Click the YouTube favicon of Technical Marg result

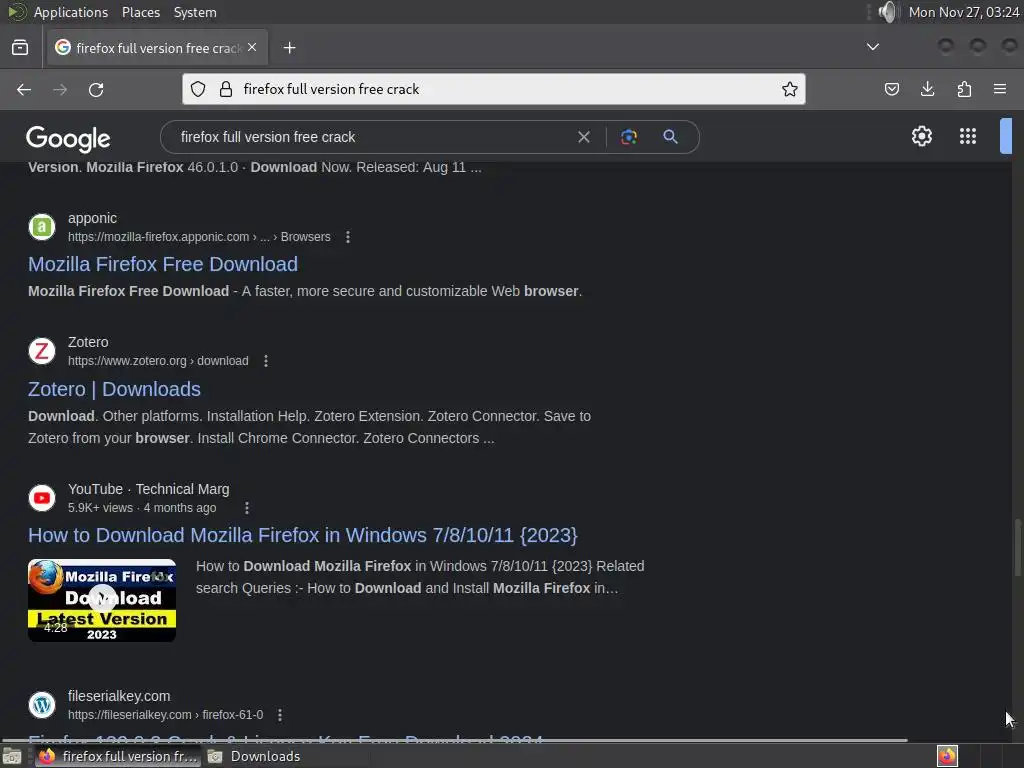(42, 498)
